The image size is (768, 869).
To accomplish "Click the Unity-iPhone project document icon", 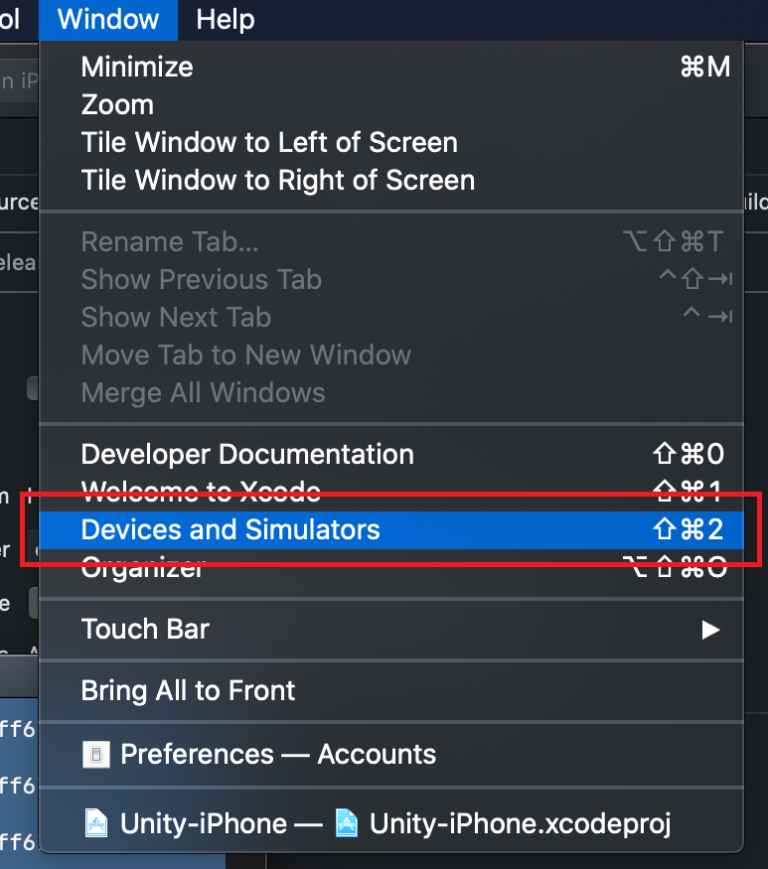I will coord(96,823).
